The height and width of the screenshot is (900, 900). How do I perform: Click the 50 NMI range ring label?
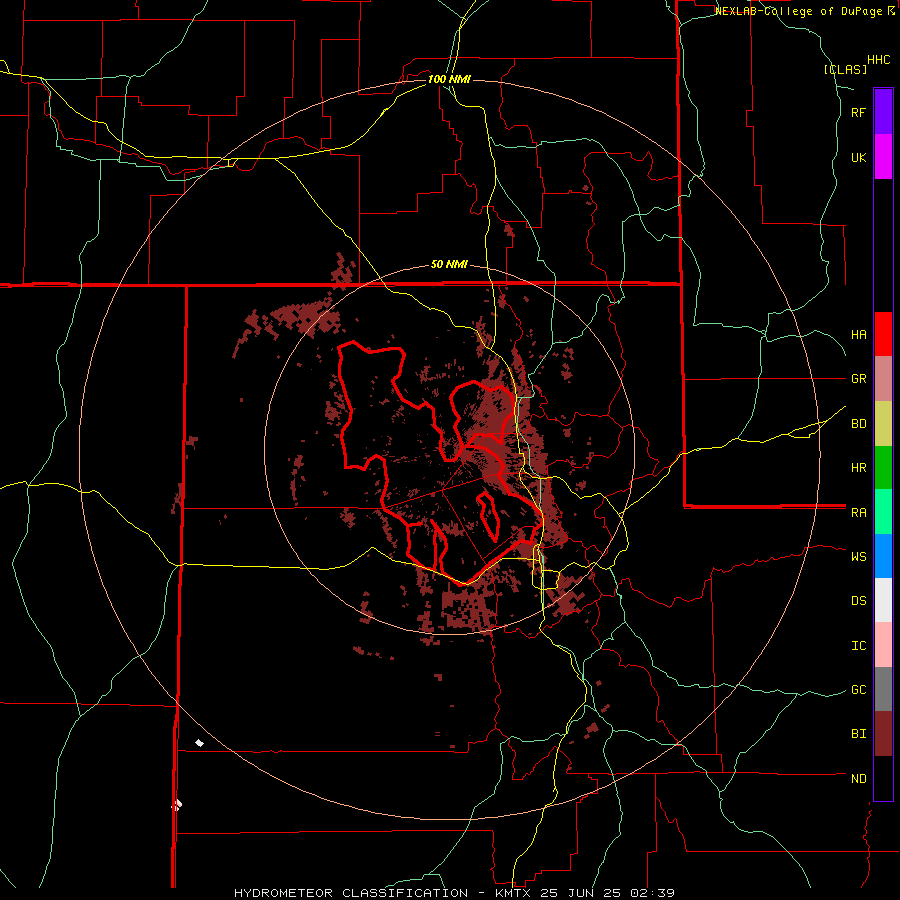tap(449, 265)
